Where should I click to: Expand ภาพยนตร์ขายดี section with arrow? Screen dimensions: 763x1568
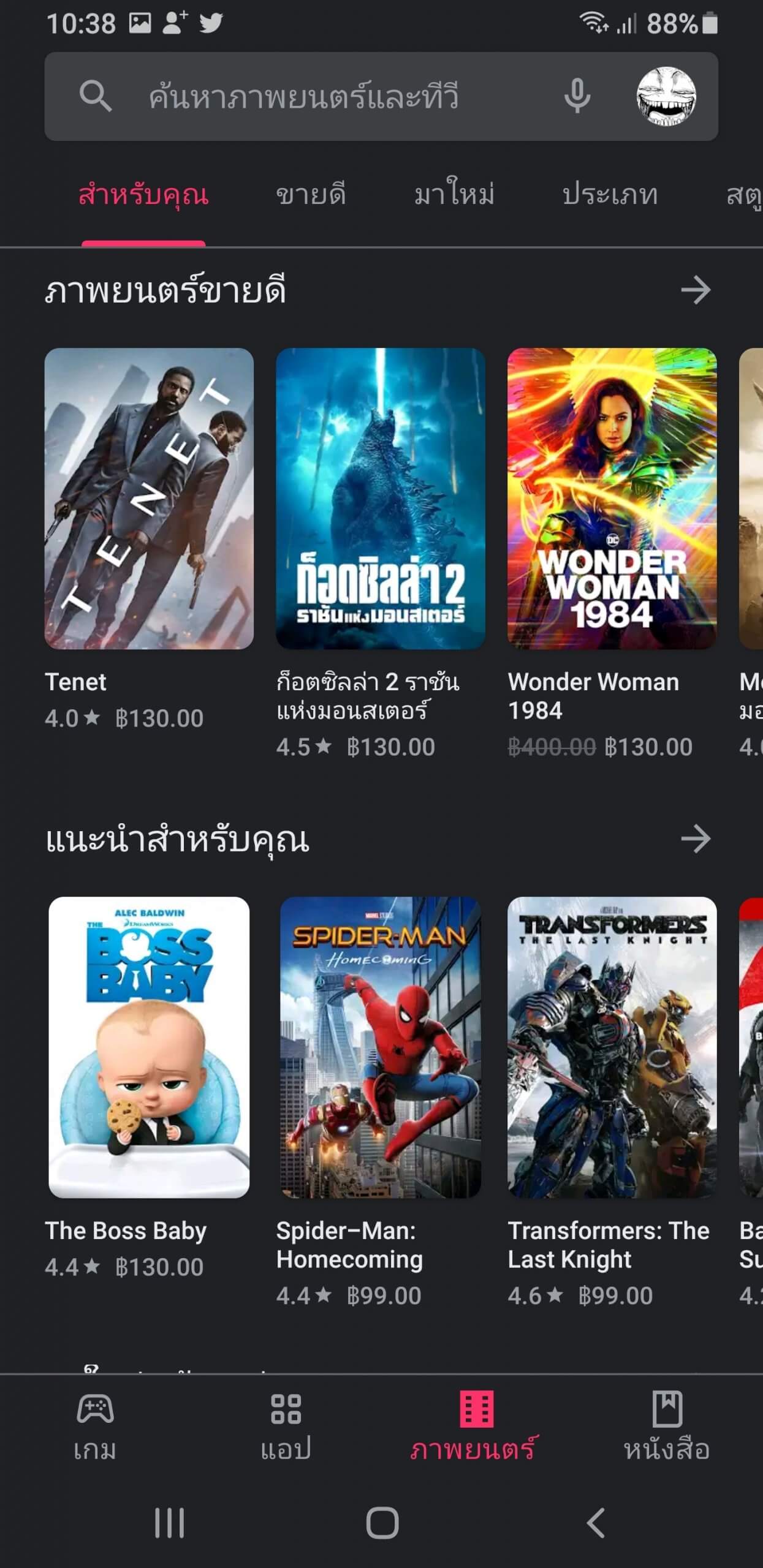click(696, 290)
